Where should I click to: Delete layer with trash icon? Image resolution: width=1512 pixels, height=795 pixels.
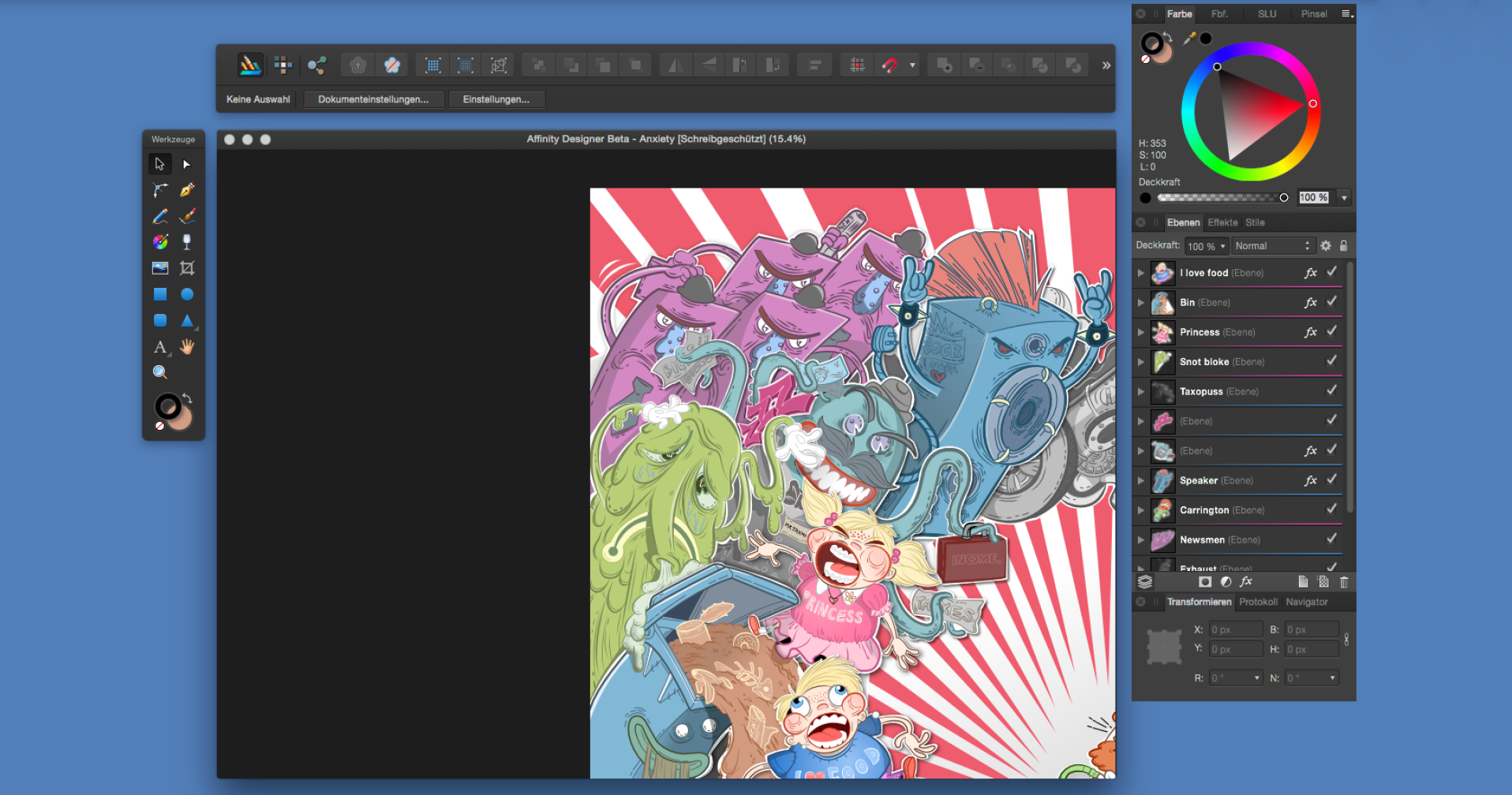(1344, 582)
